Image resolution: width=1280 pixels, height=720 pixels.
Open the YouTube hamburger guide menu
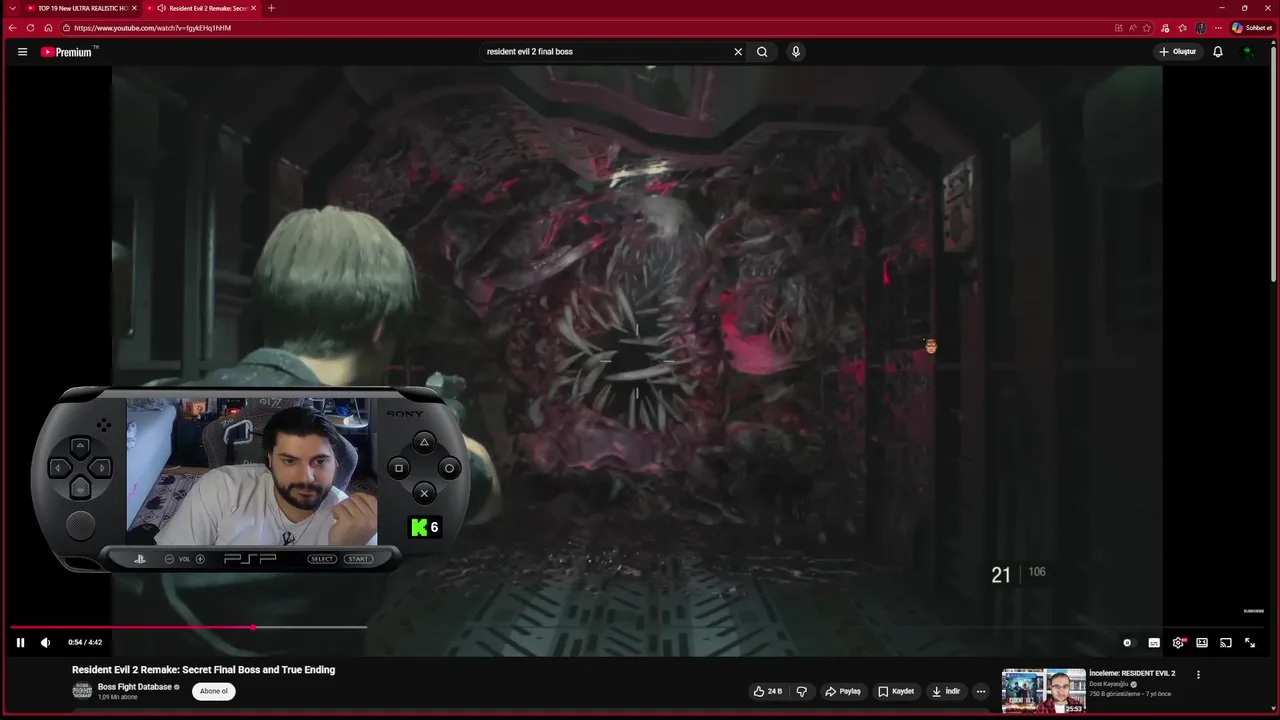22,52
